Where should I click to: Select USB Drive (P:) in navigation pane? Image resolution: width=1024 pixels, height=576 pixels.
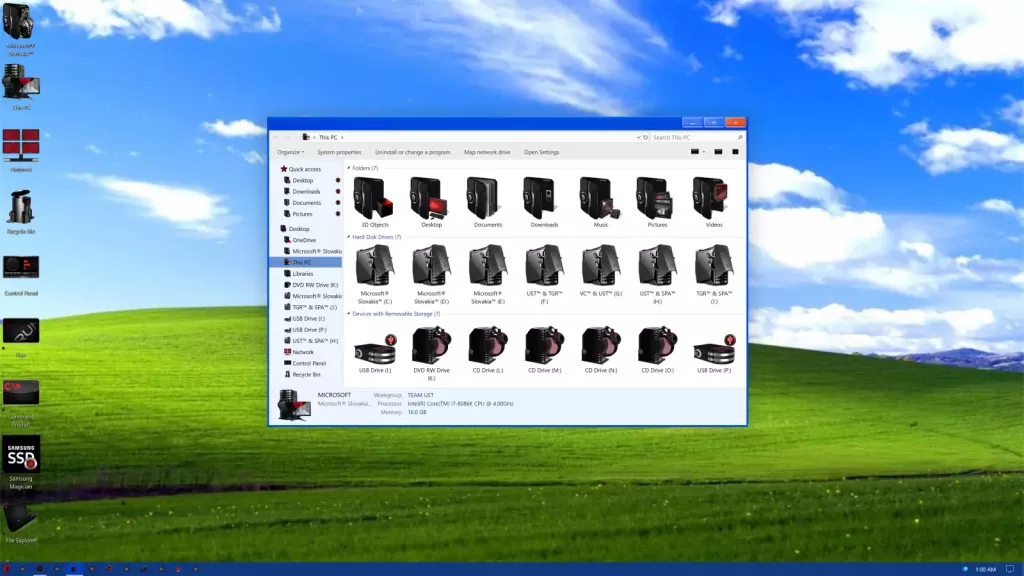point(306,330)
